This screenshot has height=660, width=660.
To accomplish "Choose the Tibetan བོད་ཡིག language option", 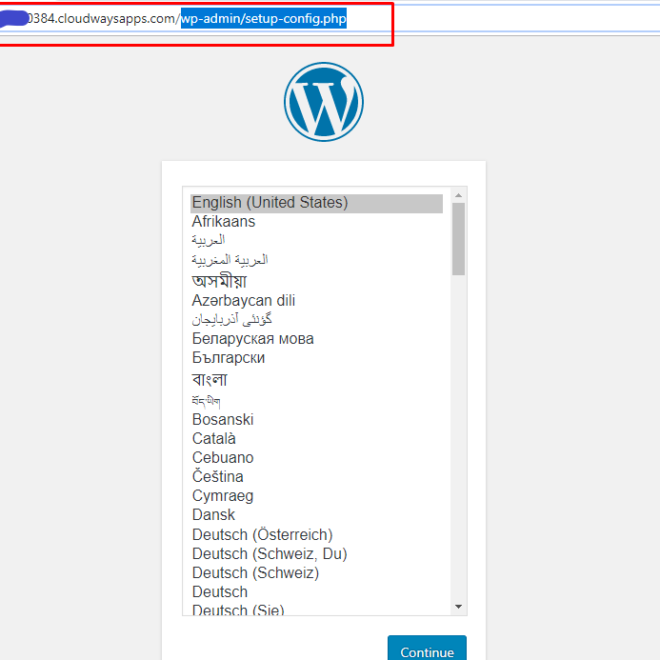I will (317, 400).
